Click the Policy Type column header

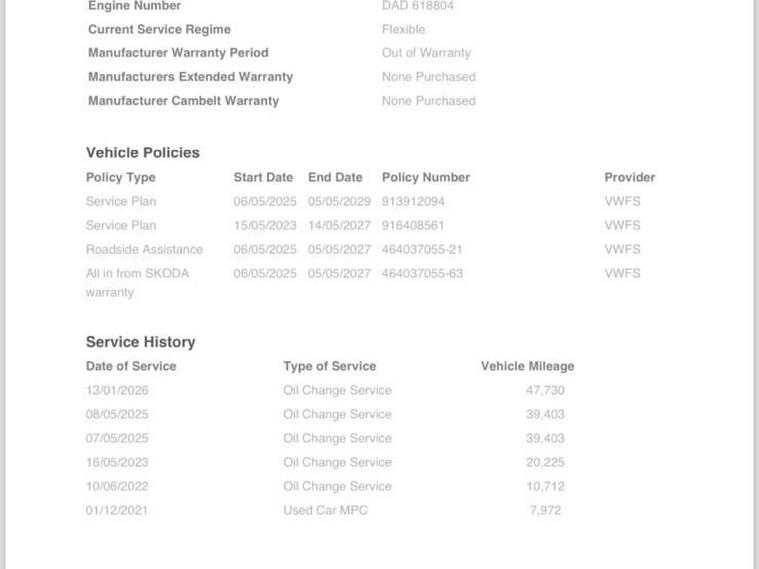(121, 177)
